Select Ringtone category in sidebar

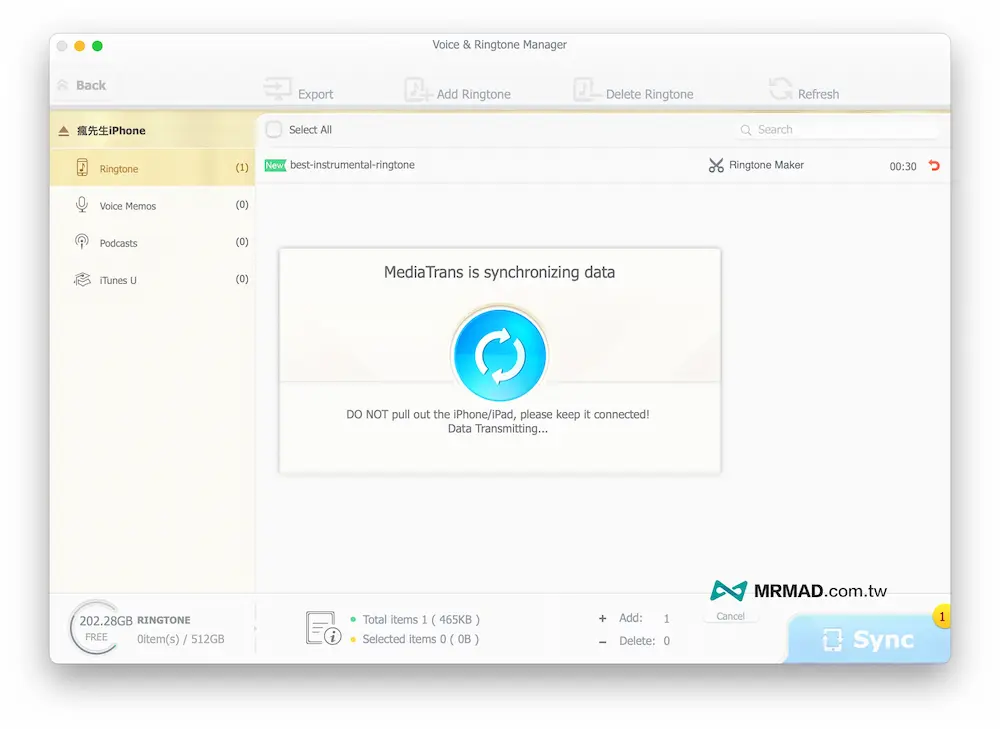(x=118, y=169)
